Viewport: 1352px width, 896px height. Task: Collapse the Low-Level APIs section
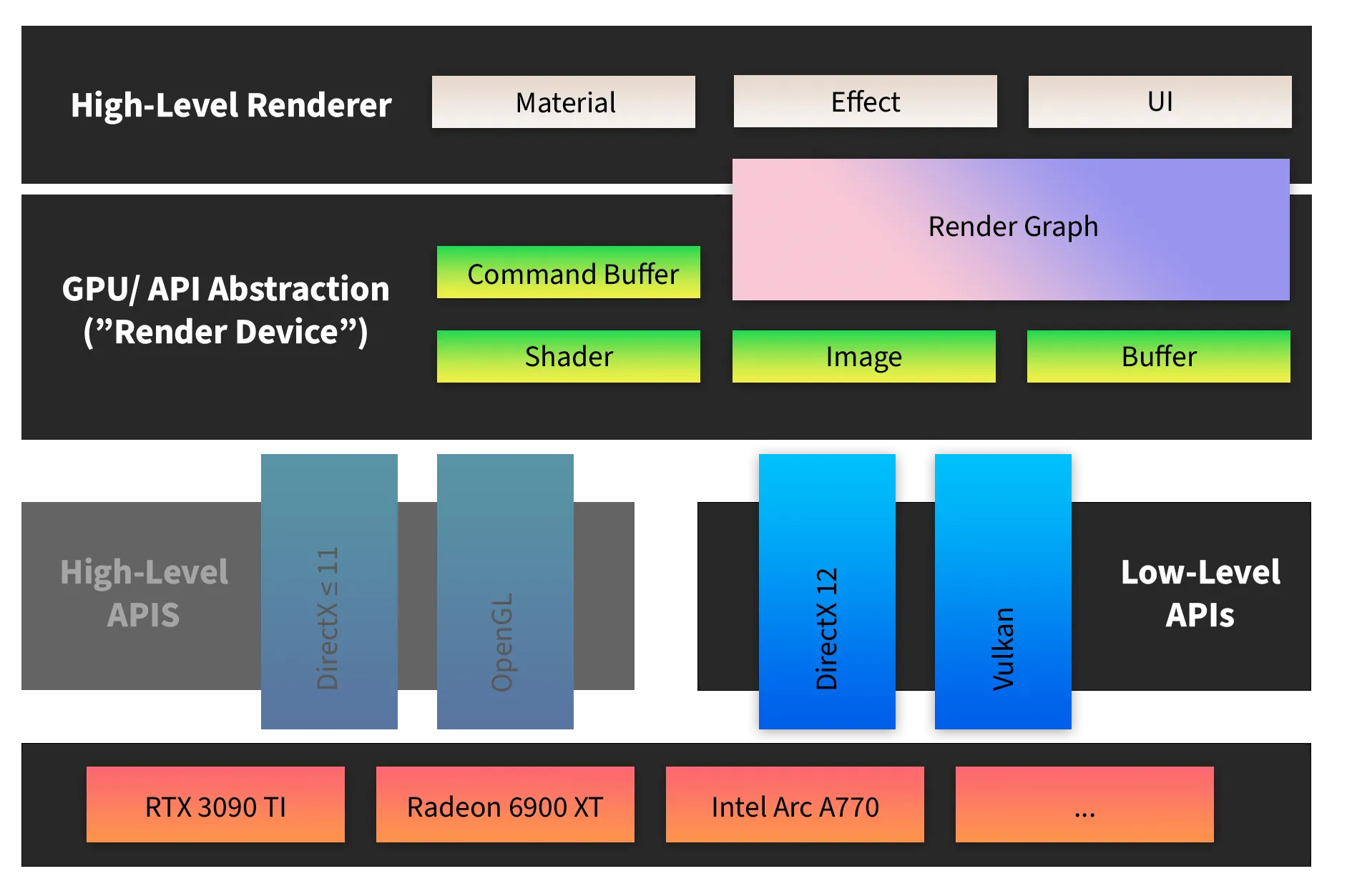coord(1200,592)
